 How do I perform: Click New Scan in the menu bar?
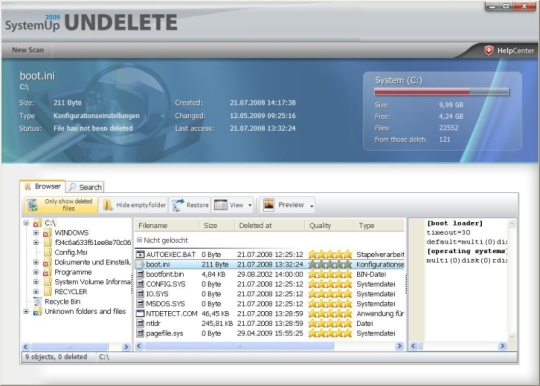tap(28, 50)
